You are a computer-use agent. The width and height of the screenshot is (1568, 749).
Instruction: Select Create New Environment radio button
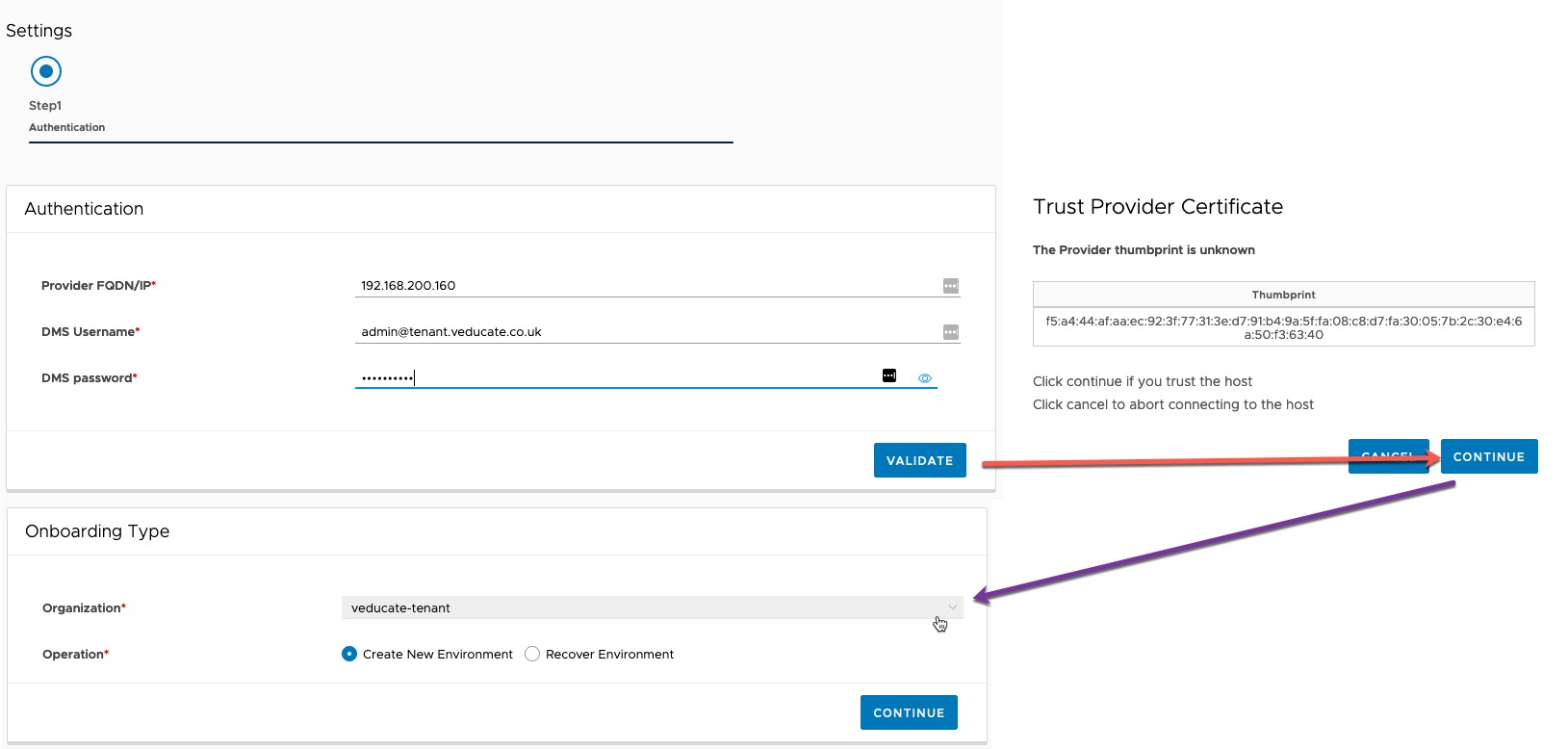pyautogui.click(x=349, y=654)
